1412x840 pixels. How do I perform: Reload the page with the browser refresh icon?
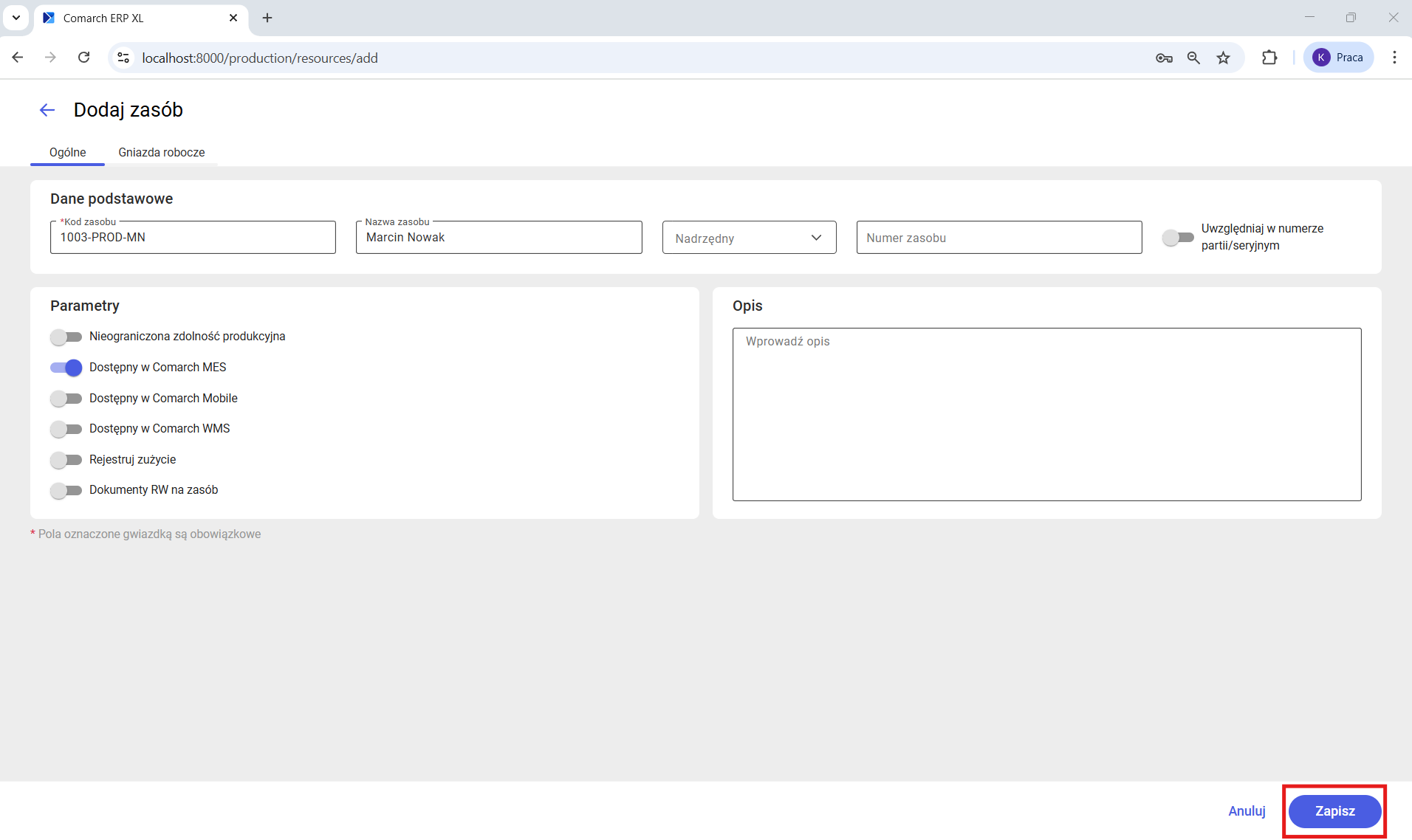pos(84,58)
